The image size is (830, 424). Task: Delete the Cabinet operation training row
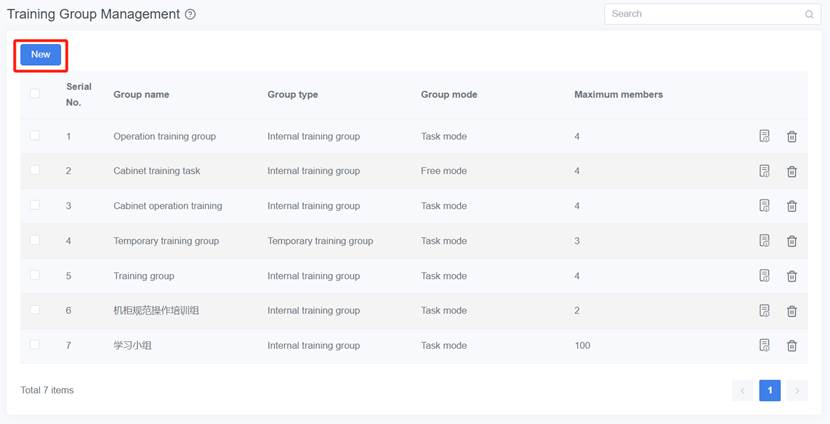pos(791,206)
